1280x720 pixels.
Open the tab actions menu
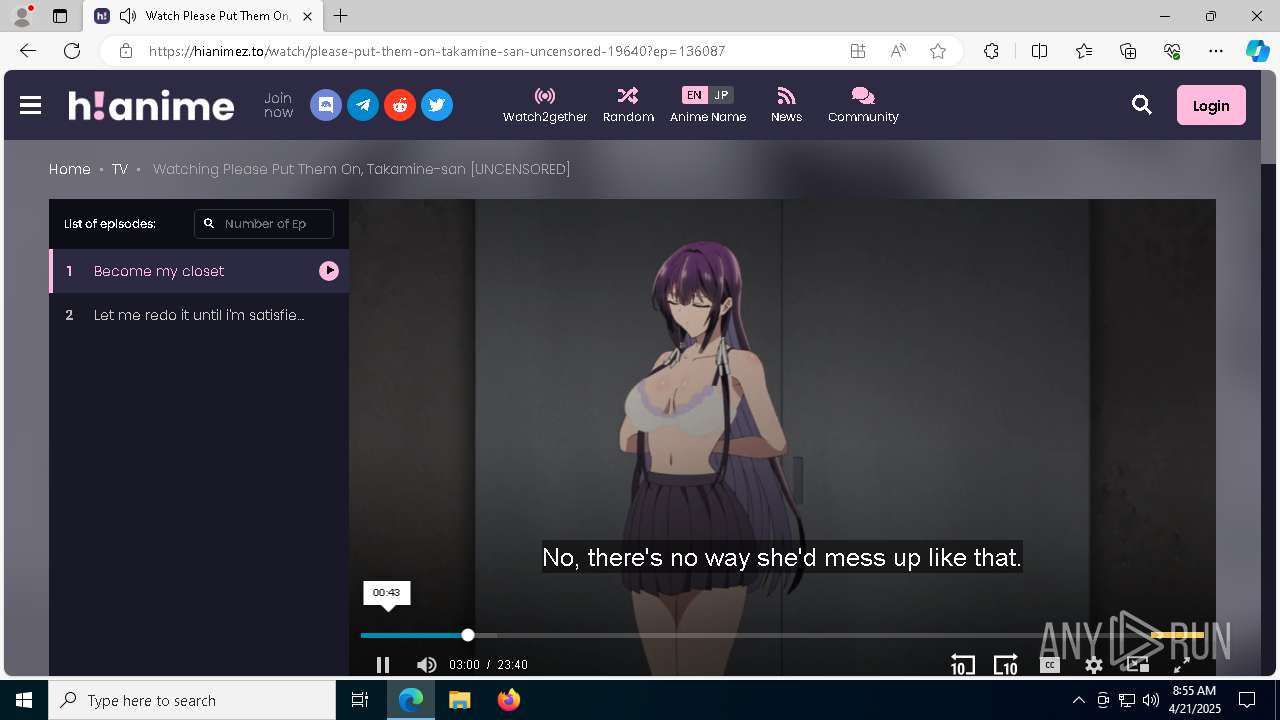pos(60,16)
